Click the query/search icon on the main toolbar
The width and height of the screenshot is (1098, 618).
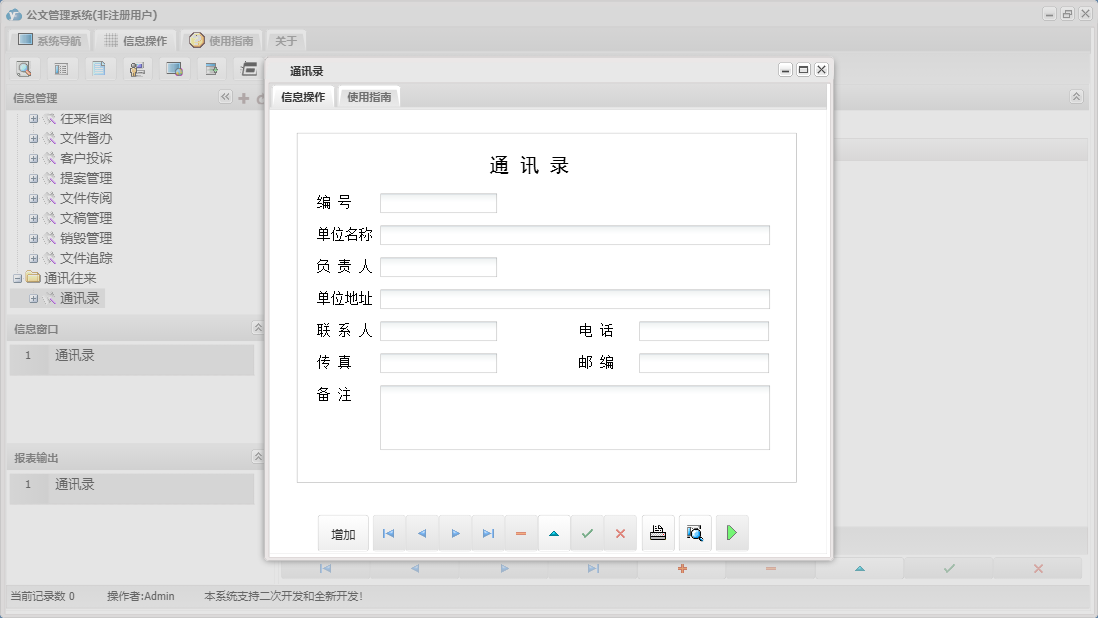click(x=24, y=68)
